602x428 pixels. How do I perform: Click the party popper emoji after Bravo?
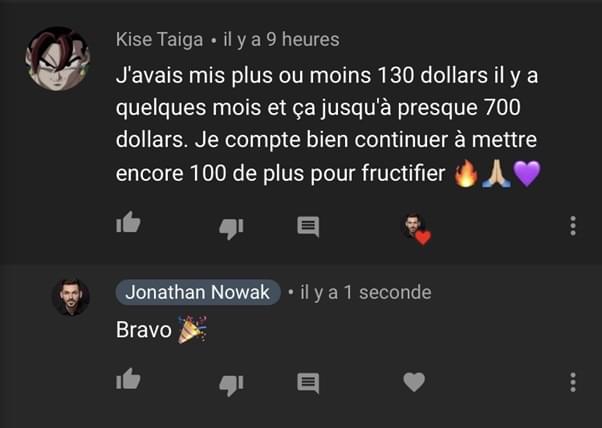192,329
